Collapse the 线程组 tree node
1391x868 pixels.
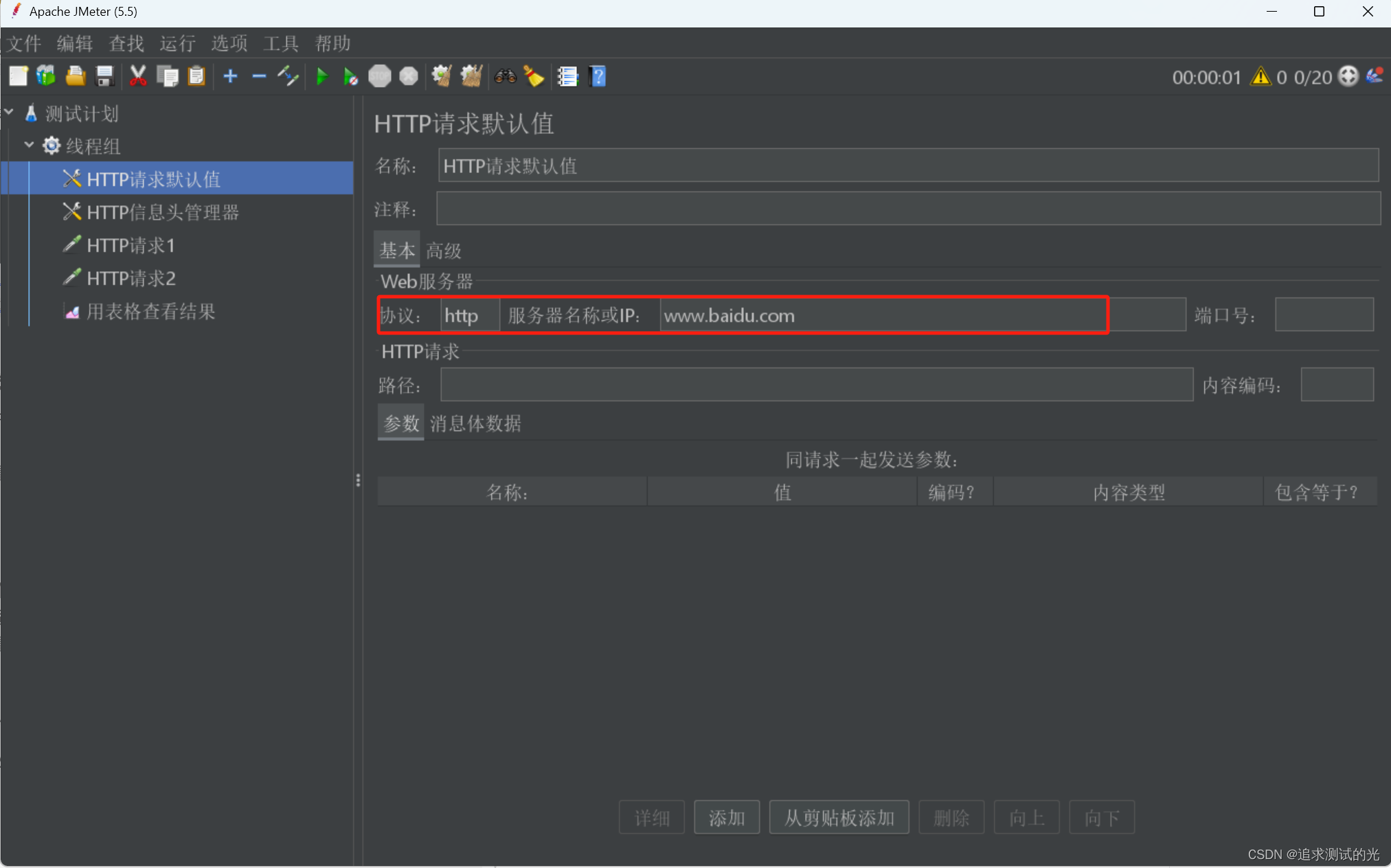(x=29, y=145)
